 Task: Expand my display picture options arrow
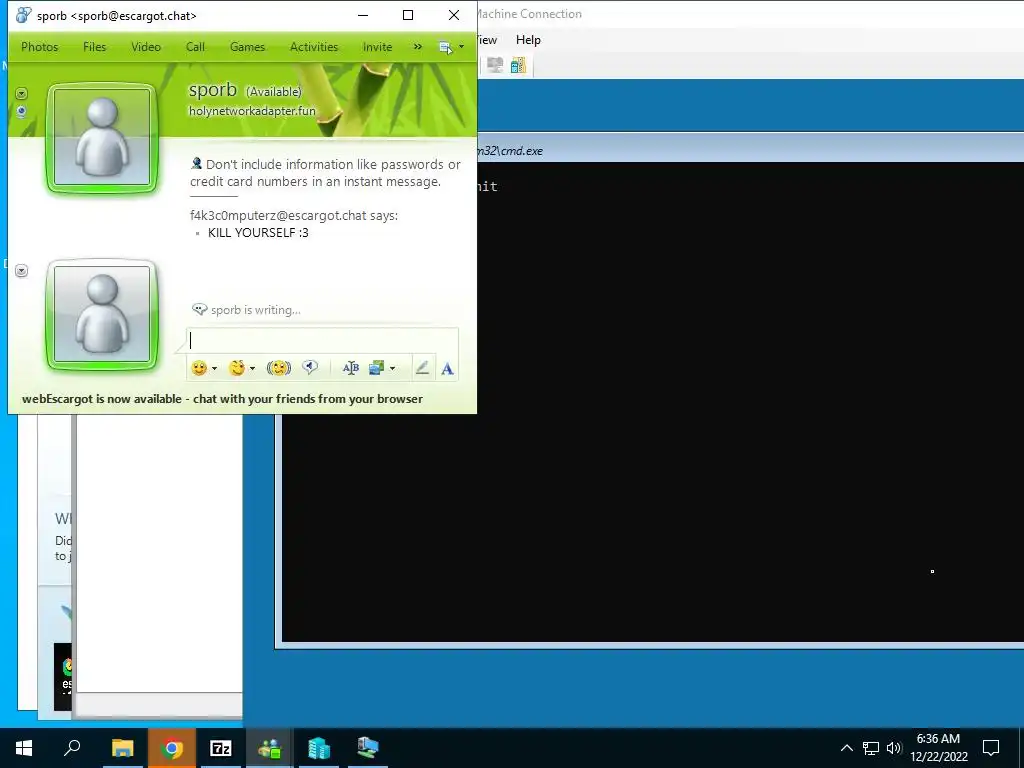(x=22, y=270)
